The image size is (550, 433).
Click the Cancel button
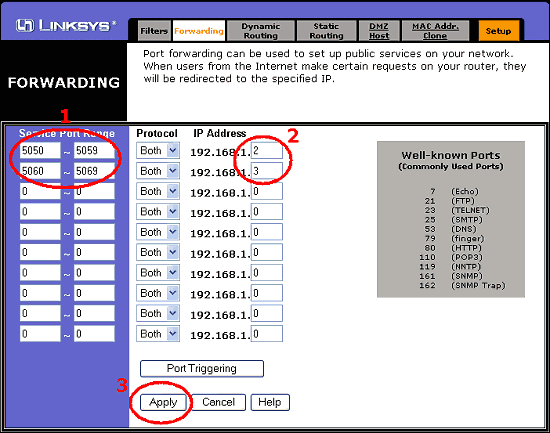tap(218, 402)
